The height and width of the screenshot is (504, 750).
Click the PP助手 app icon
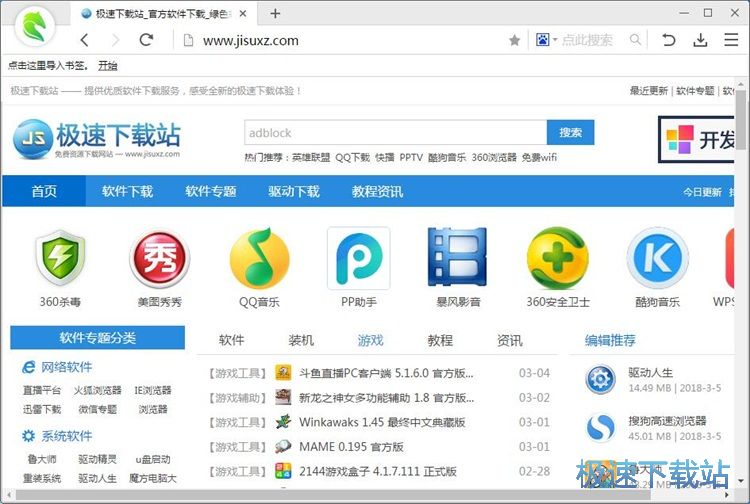pos(359,258)
